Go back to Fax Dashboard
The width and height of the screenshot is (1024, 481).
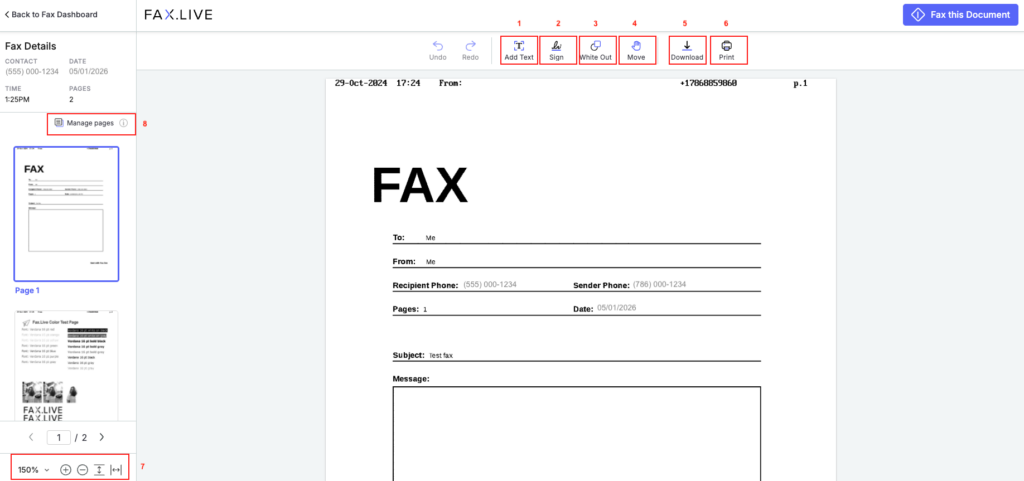click(x=51, y=14)
